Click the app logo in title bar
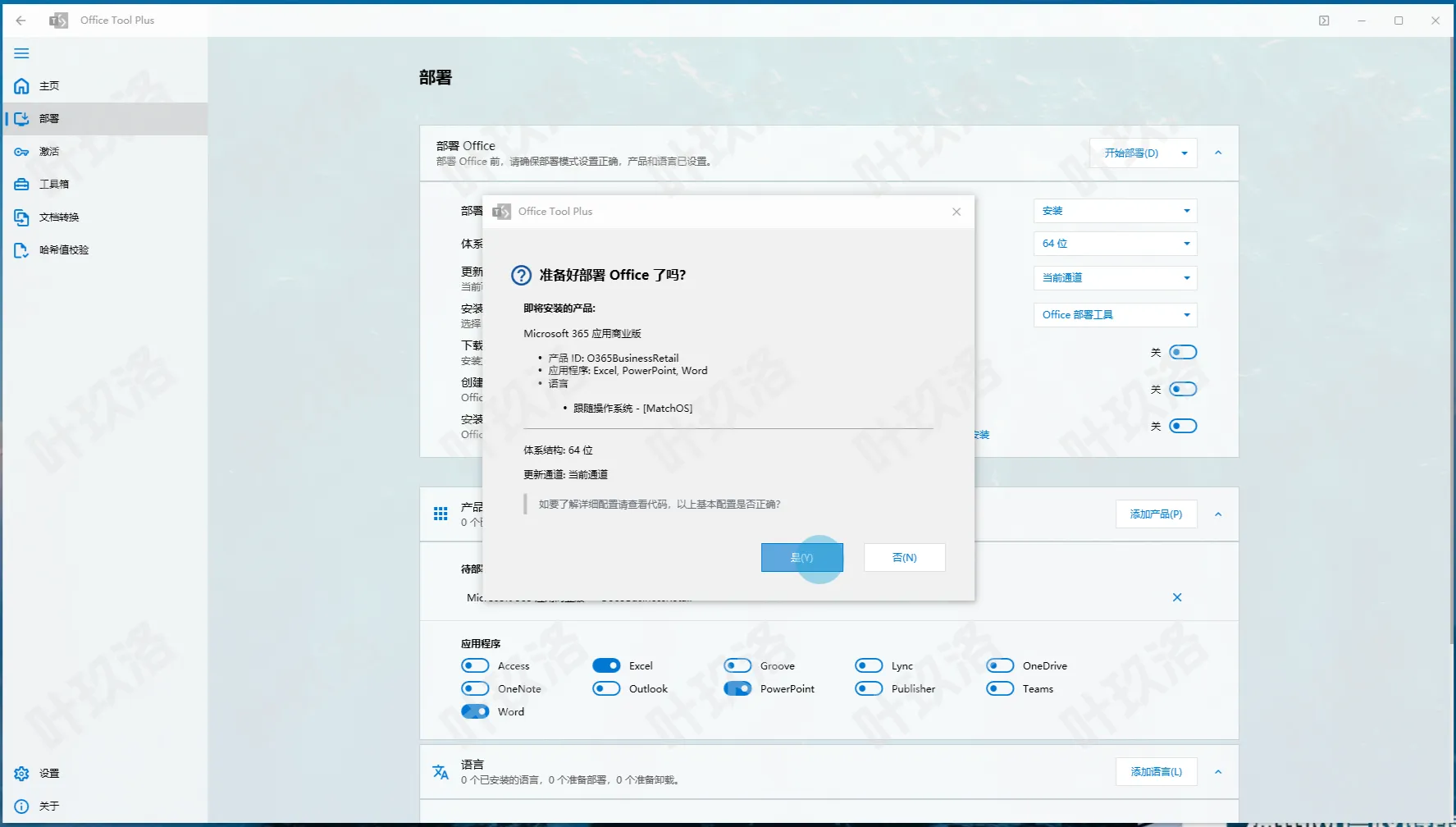 (58, 21)
